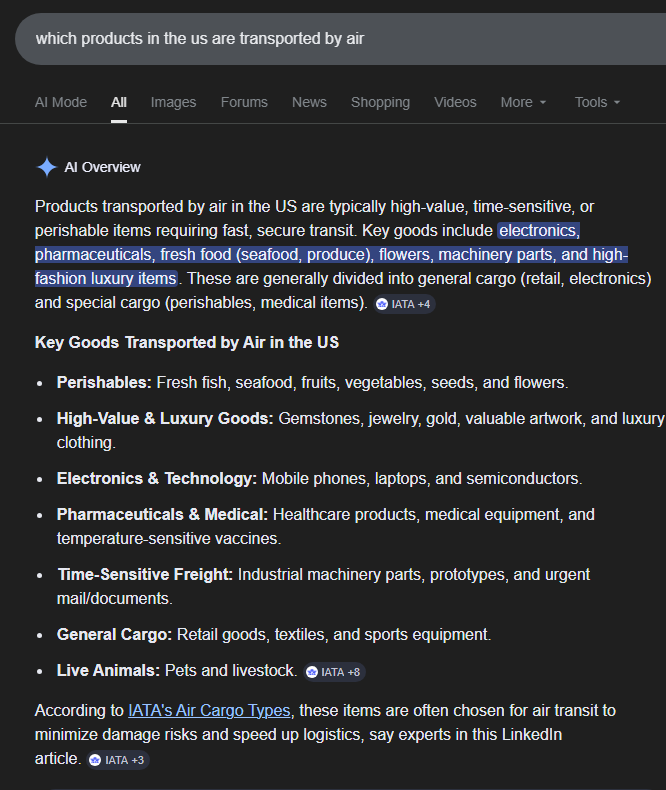Go to the News tab
Screen dimensions: 666x790
(x=309, y=102)
